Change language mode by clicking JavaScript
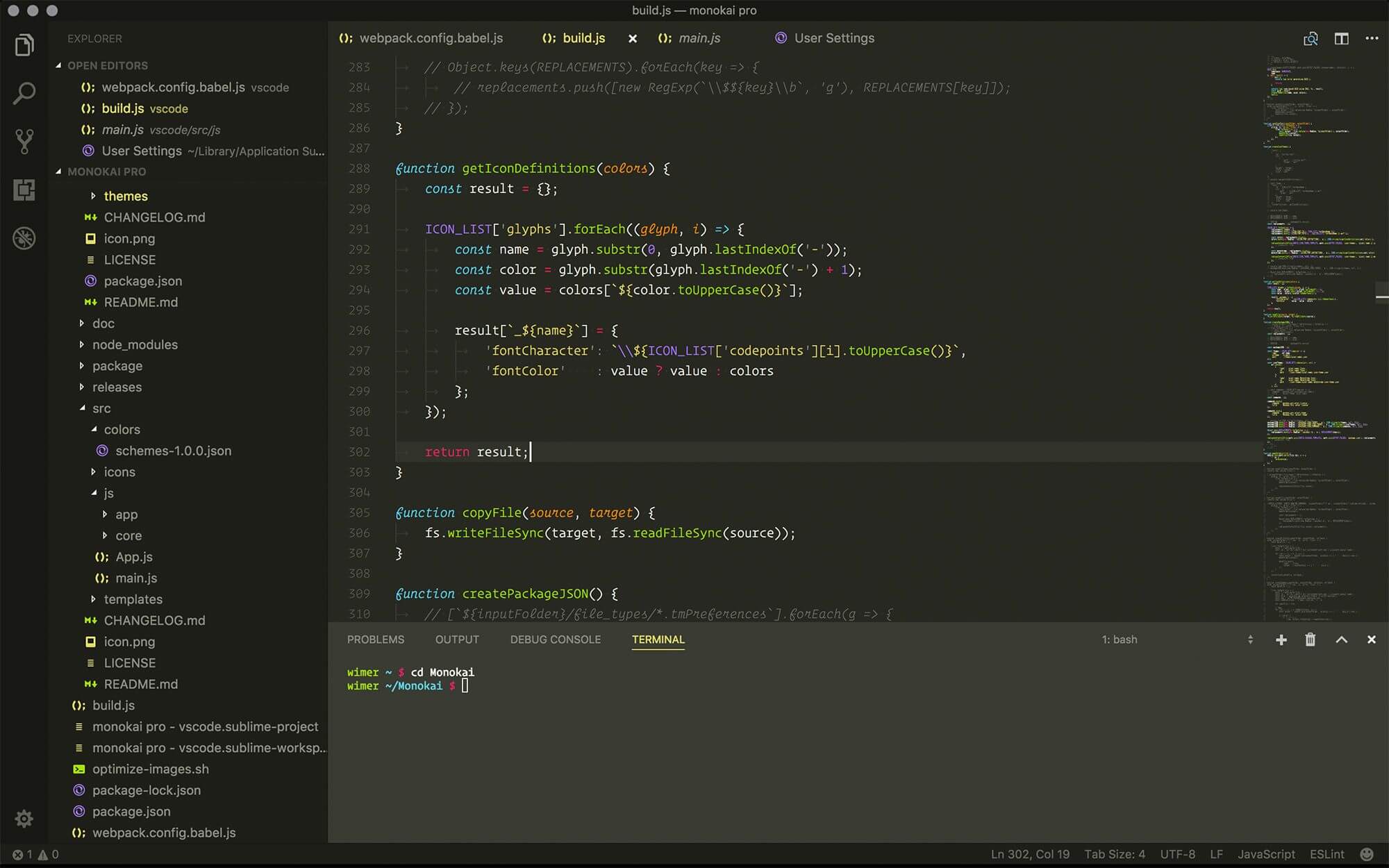This screenshot has height=868, width=1389. point(1267,854)
